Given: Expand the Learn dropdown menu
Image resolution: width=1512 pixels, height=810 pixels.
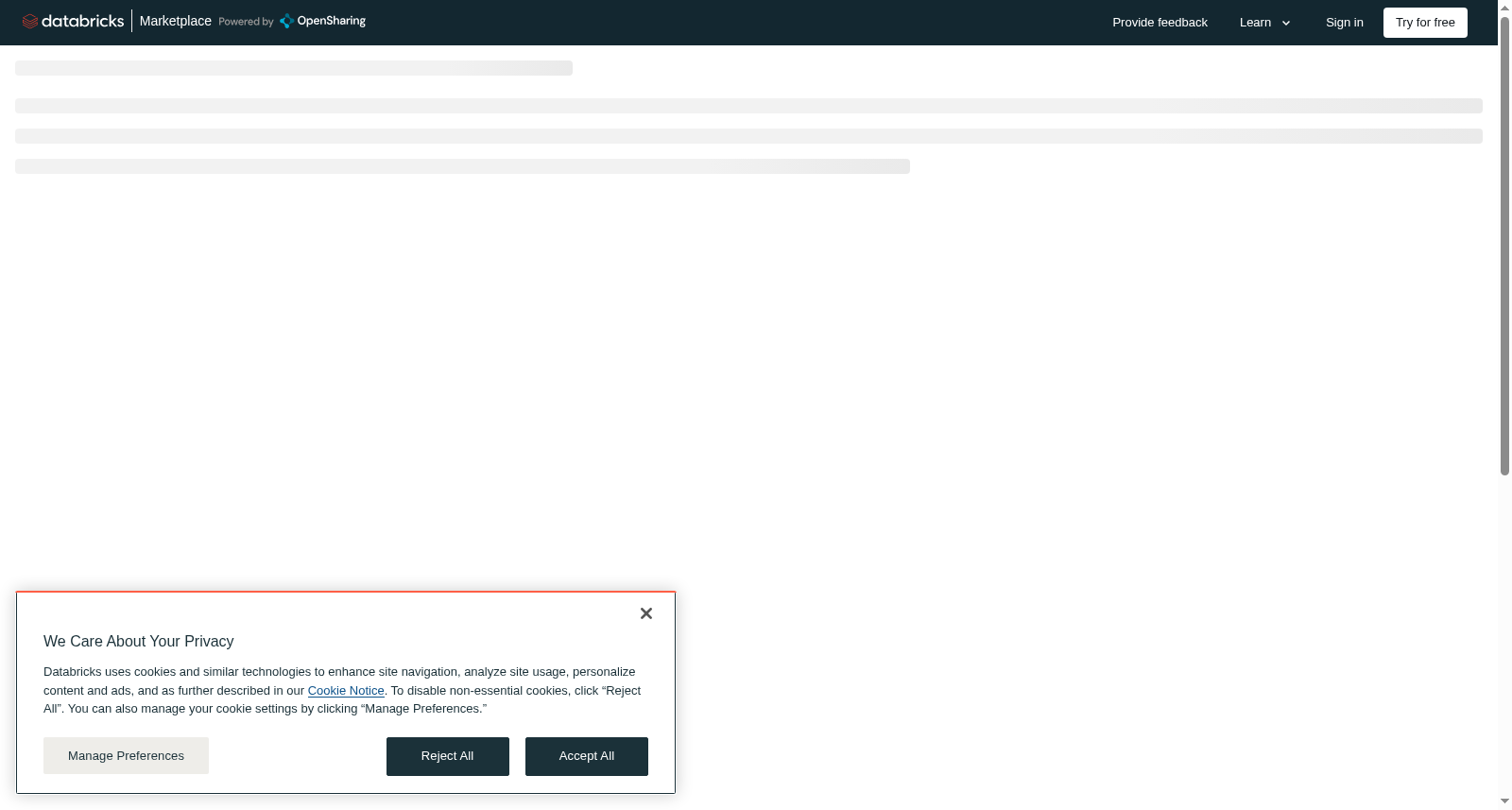Looking at the screenshot, I should (x=1264, y=23).
